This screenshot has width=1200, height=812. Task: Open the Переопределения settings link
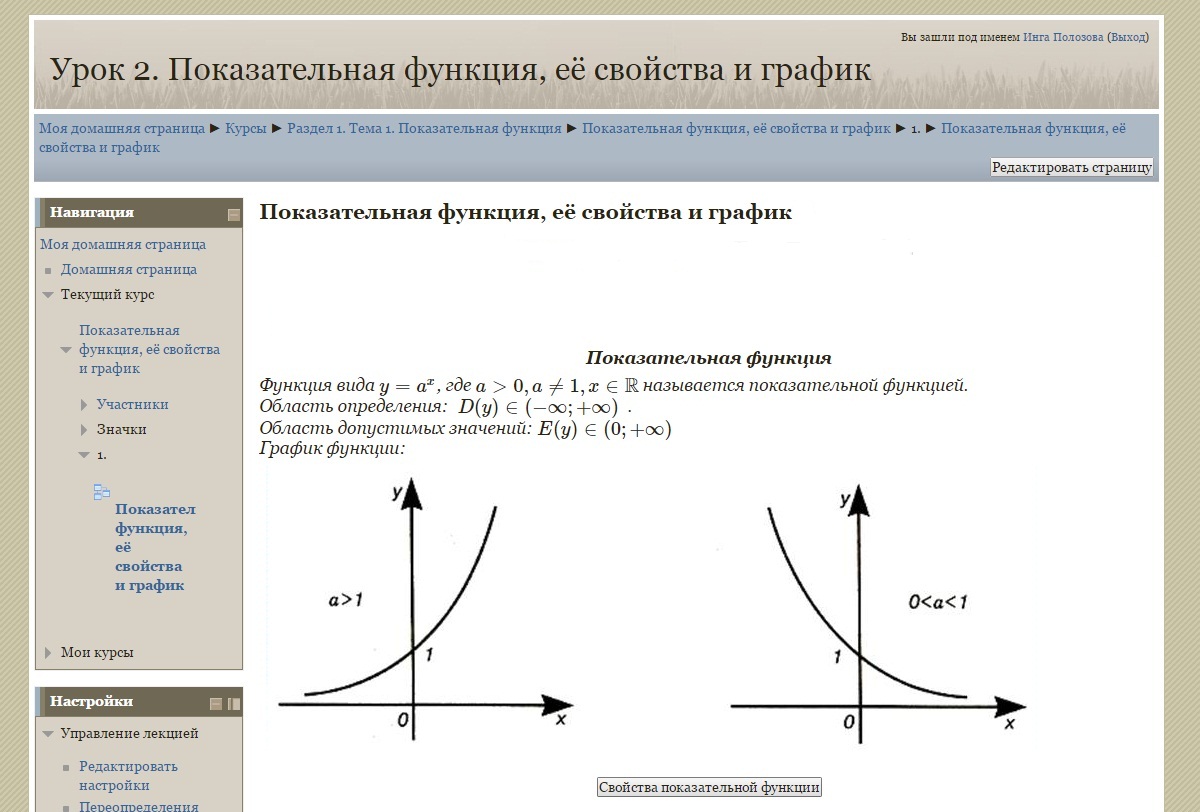[x=139, y=806]
